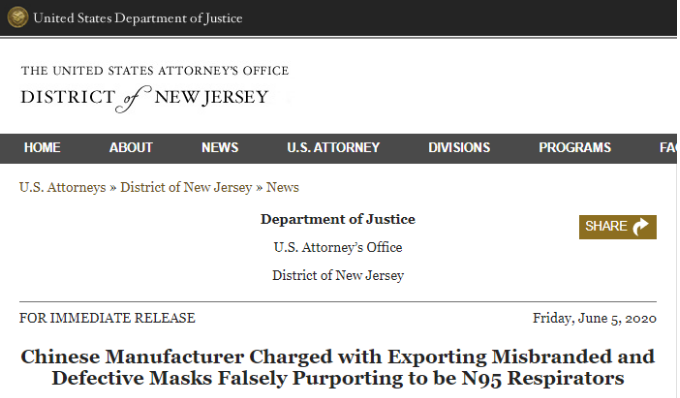
Task: Click the SHARE button
Action: coord(618,227)
